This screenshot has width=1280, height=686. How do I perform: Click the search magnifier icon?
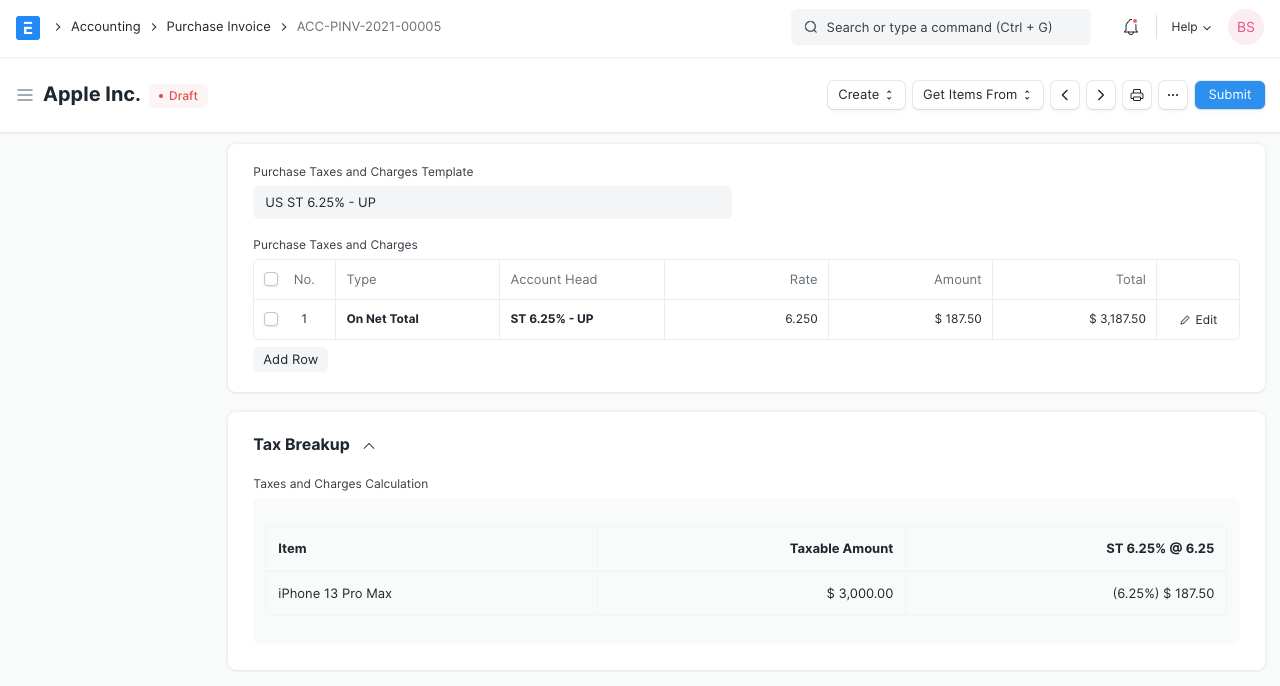pyautogui.click(x=811, y=27)
